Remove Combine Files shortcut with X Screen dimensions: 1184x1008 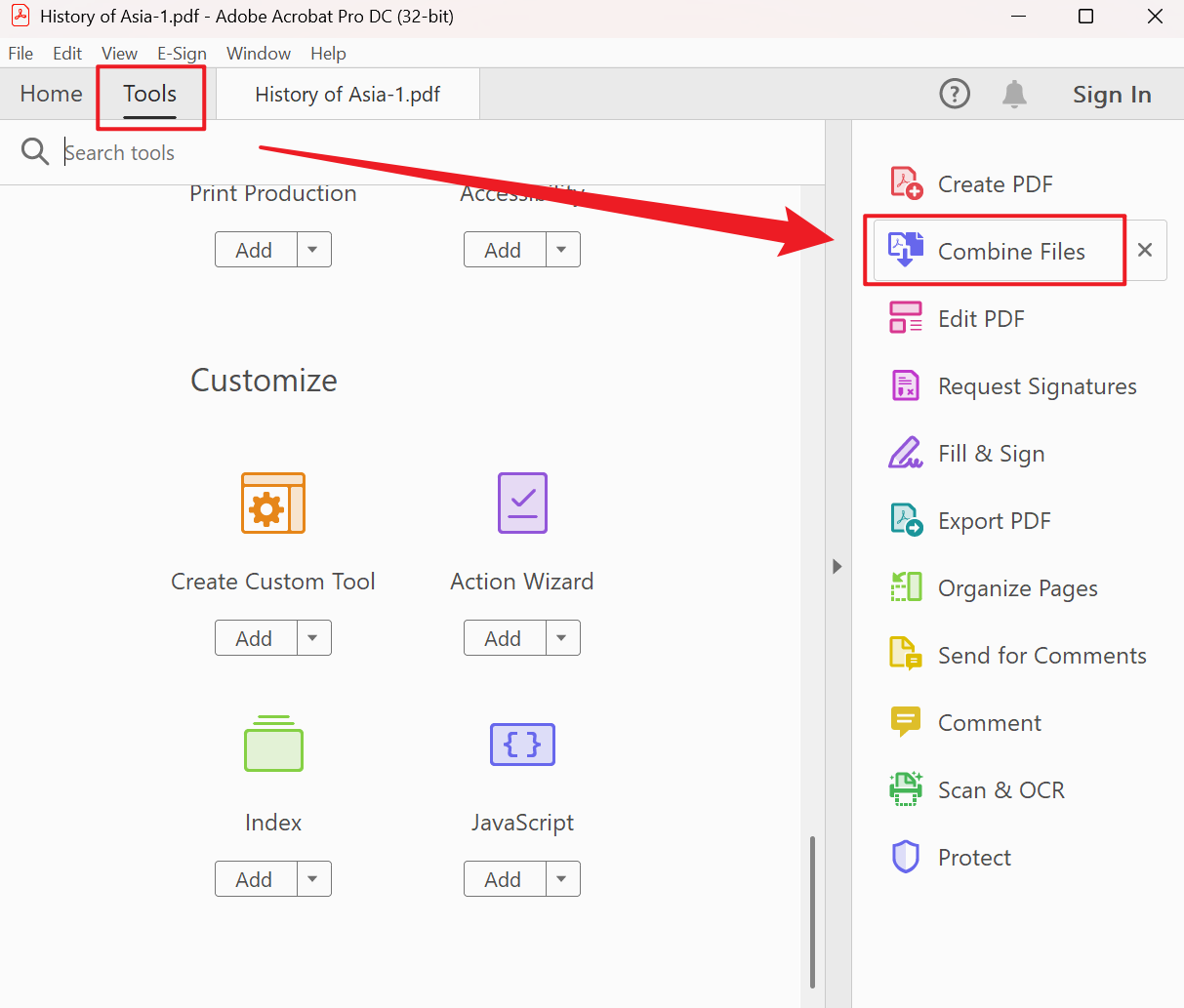pyautogui.click(x=1145, y=251)
